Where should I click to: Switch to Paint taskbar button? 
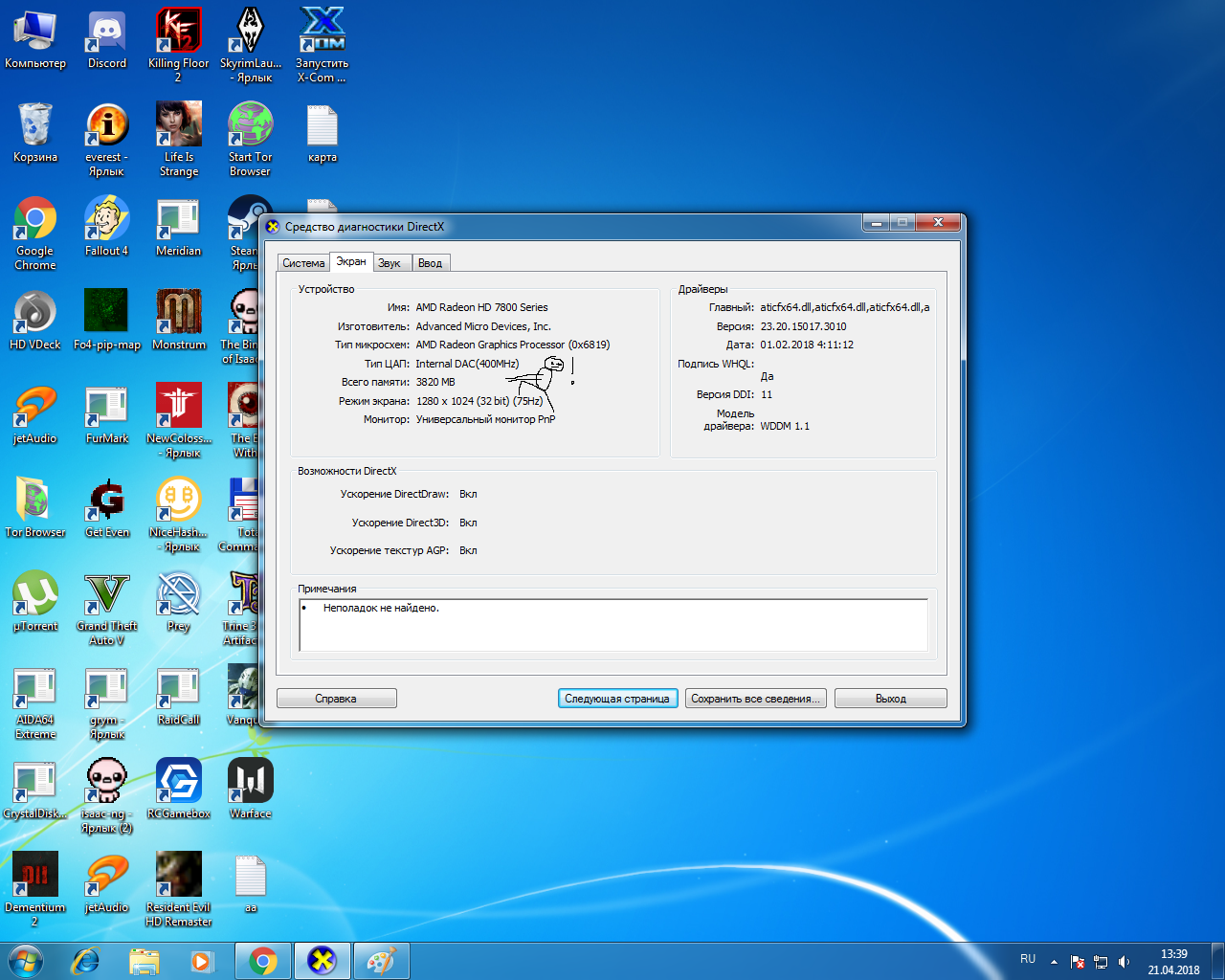point(381,961)
